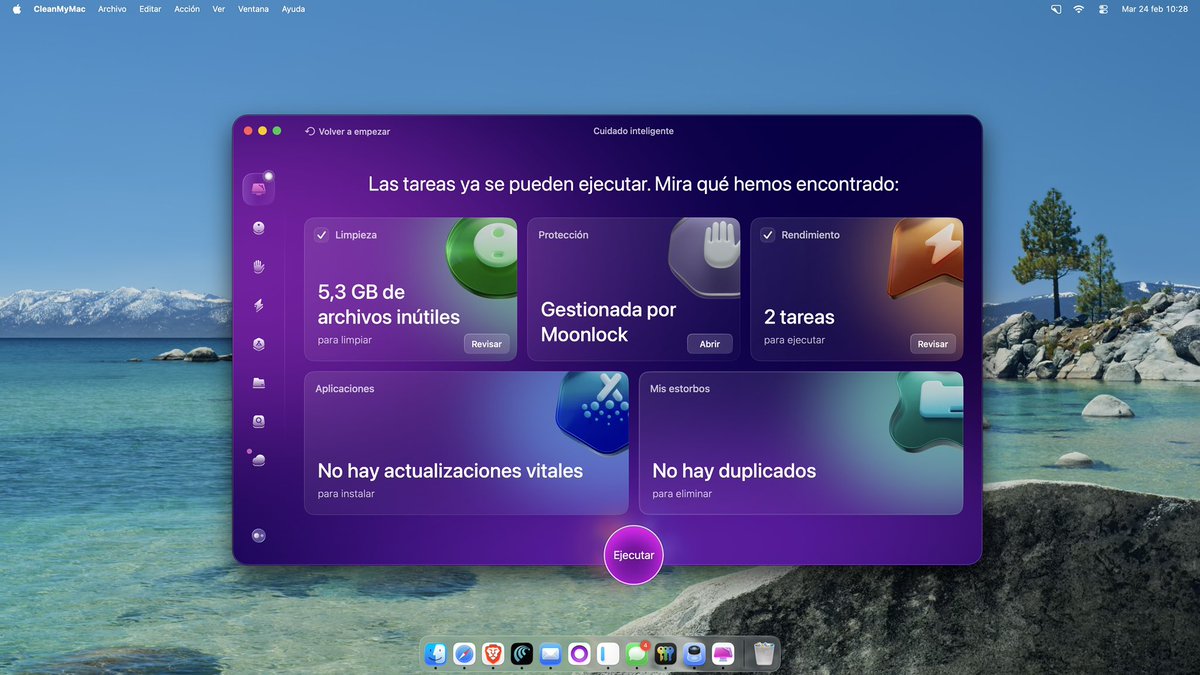Screen dimensions: 1200x675
Task: Launch Safari from the Dock
Action: pyautogui.click(x=464, y=654)
